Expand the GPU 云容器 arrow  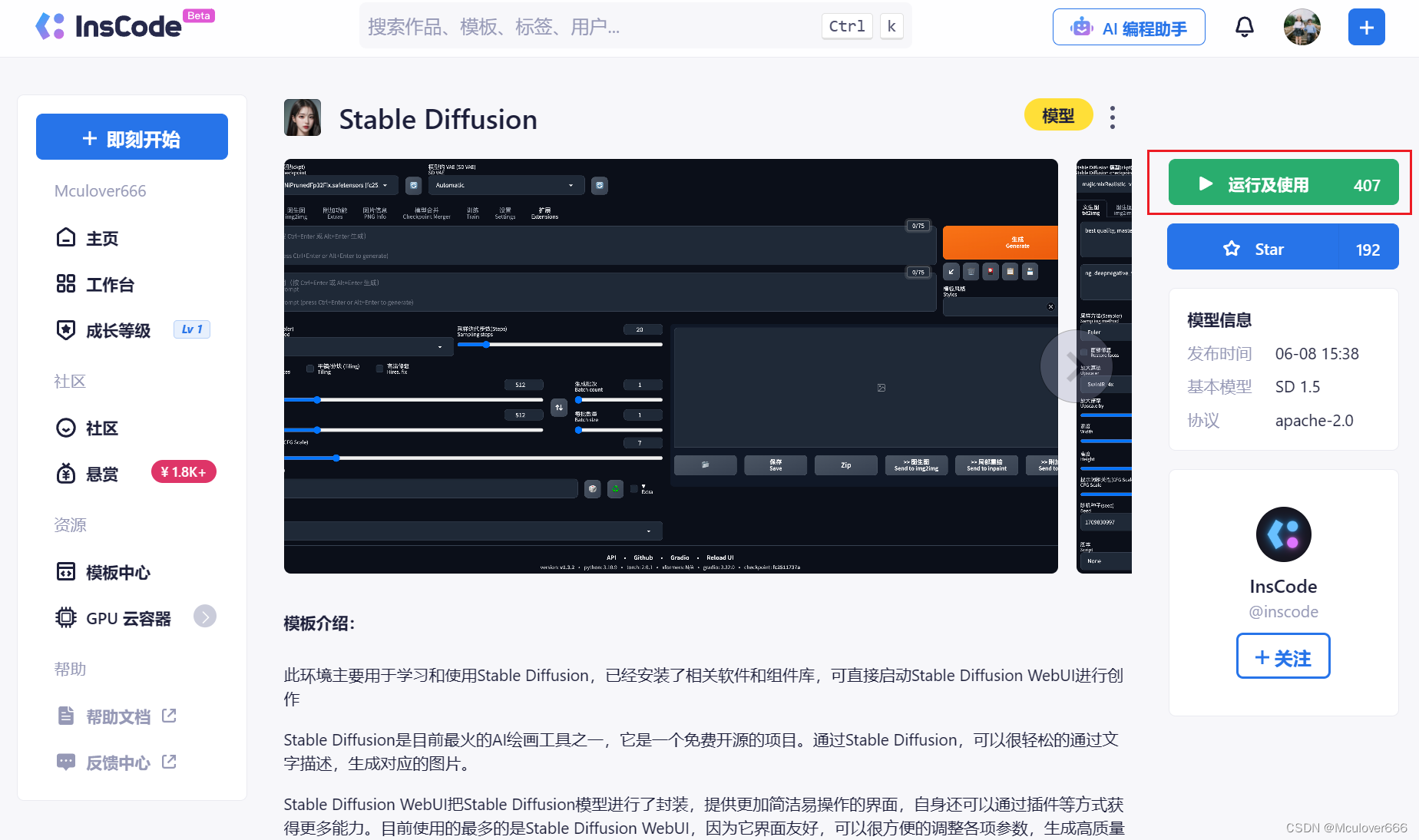[205, 616]
